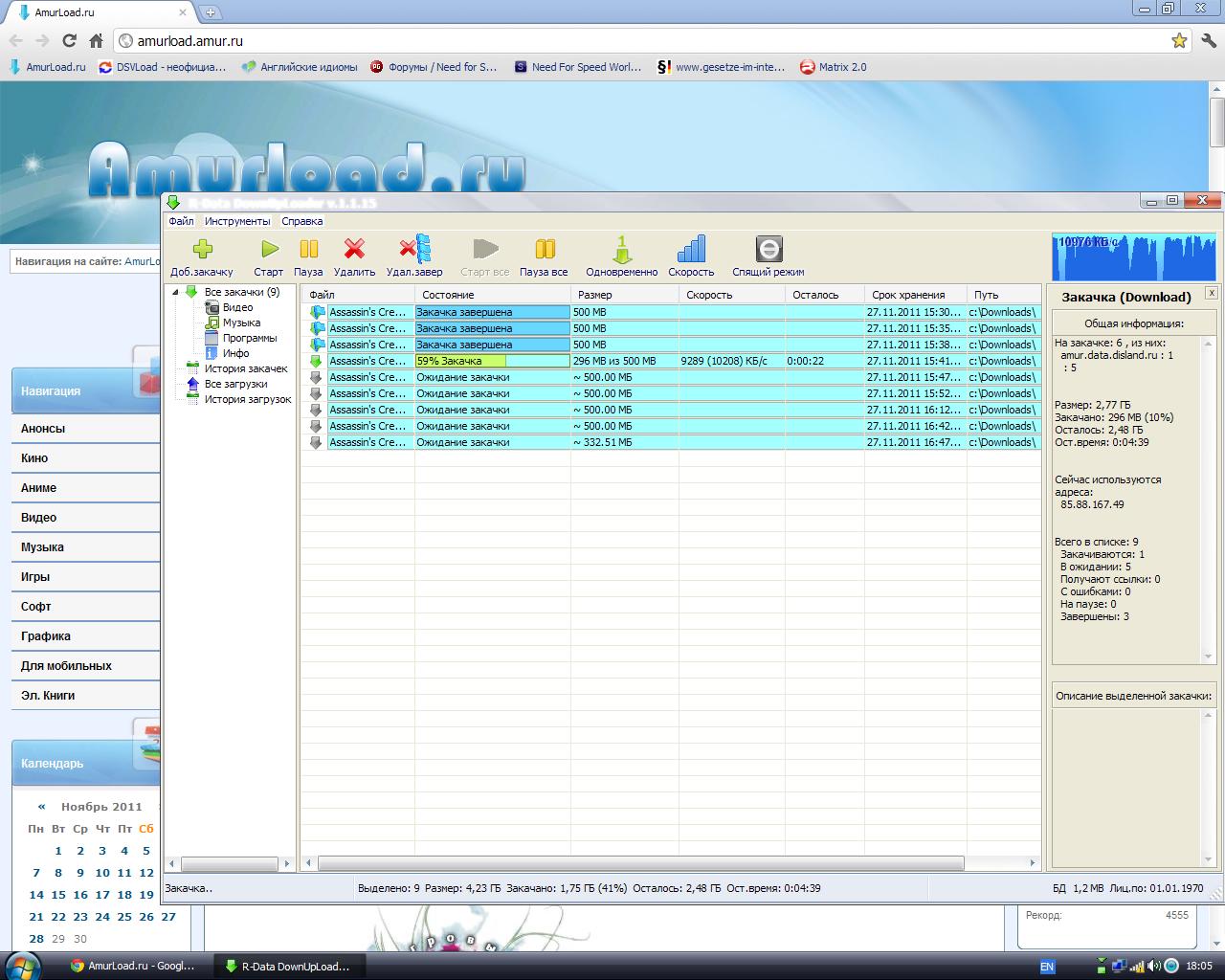Open Софт link in website navigation
This screenshot has height=980, width=1225.
point(36,607)
